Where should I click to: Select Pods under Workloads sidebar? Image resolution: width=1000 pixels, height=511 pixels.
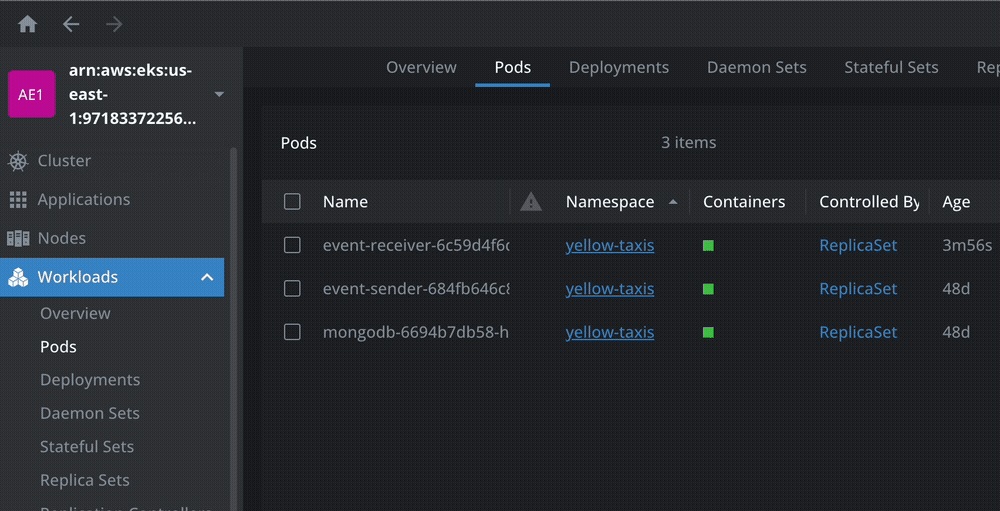58,346
